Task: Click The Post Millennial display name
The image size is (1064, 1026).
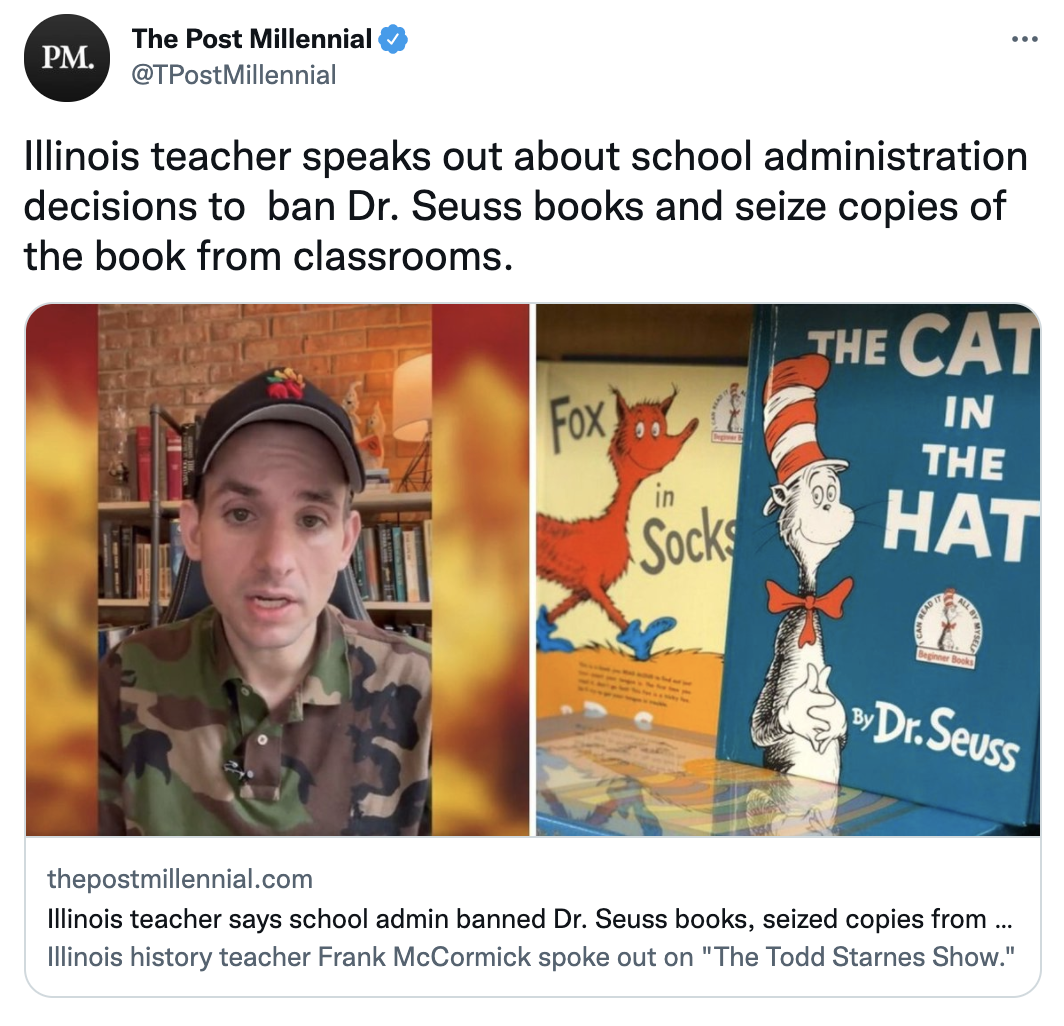Action: click(x=252, y=39)
